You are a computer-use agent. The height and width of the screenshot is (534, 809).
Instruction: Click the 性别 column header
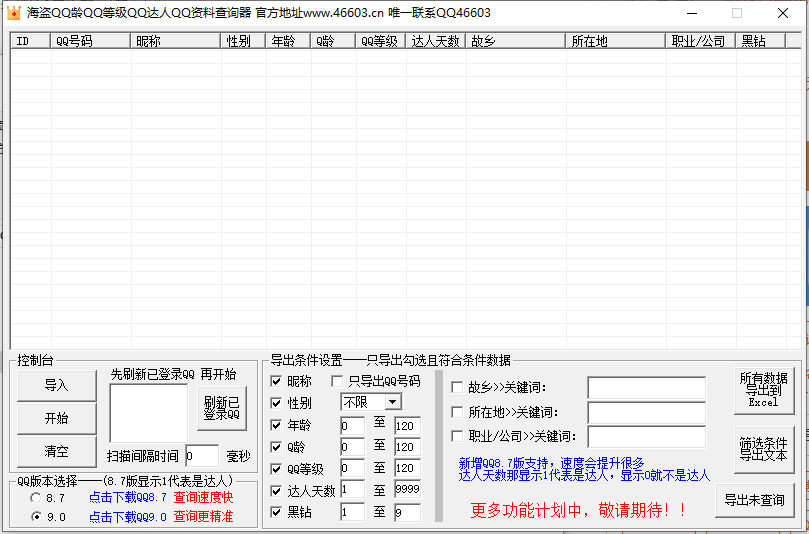point(244,41)
